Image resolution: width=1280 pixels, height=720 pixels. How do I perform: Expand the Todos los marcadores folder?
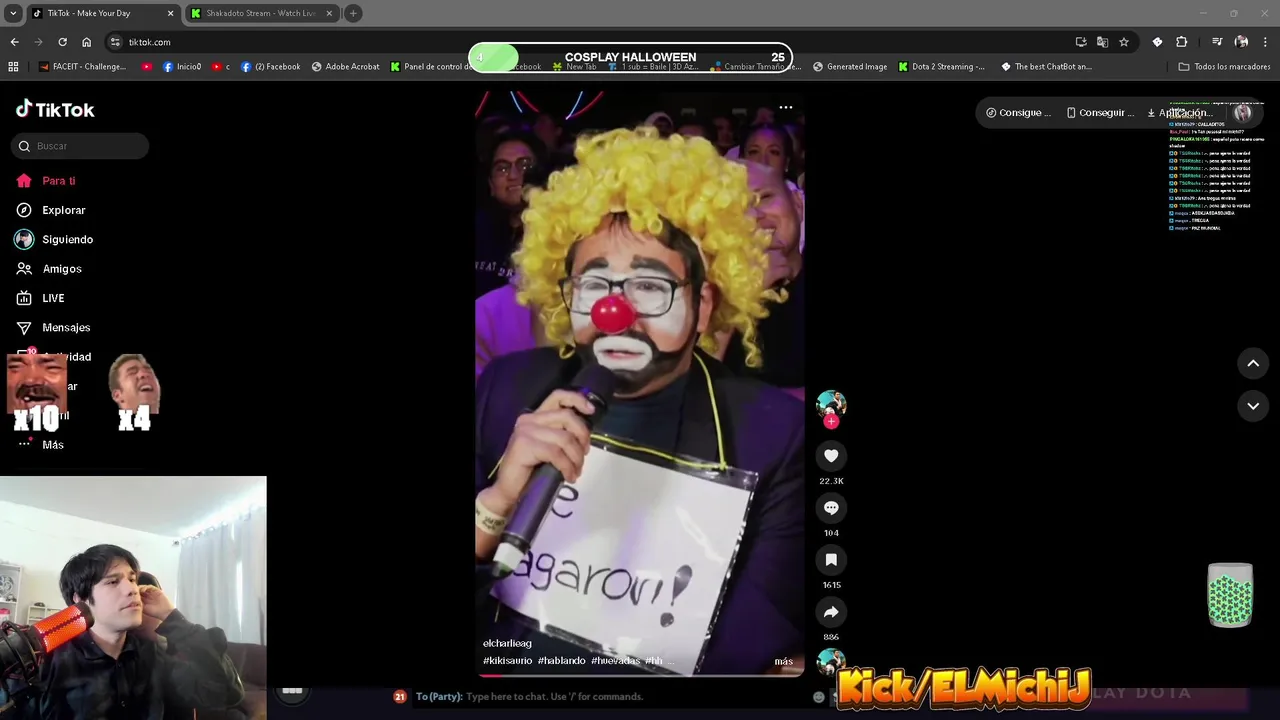pyautogui.click(x=1224, y=67)
